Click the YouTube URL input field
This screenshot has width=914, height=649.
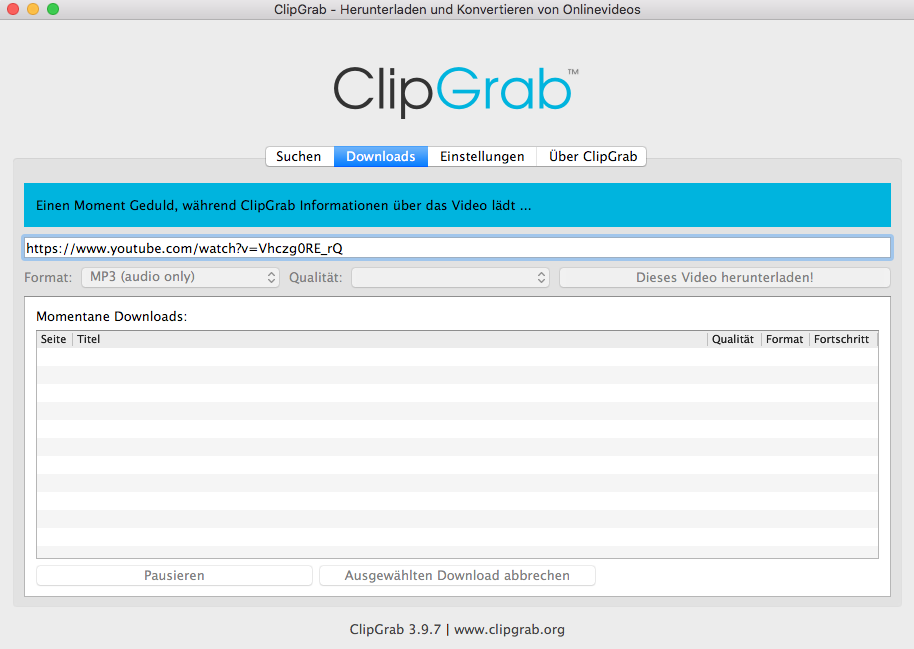tap(458, 248)
